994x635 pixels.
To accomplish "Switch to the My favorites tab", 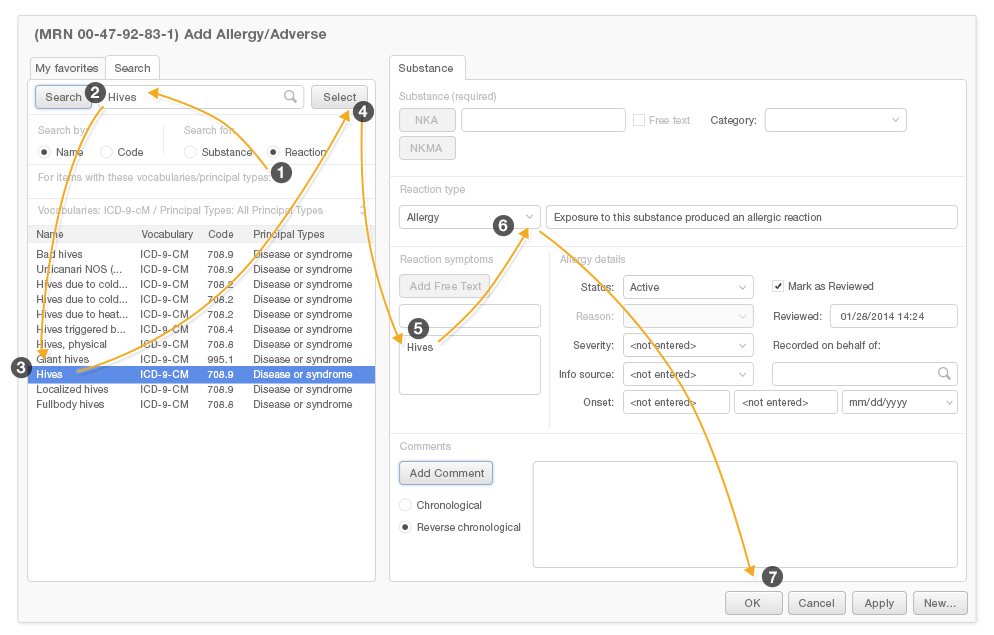I will (66, 68).
